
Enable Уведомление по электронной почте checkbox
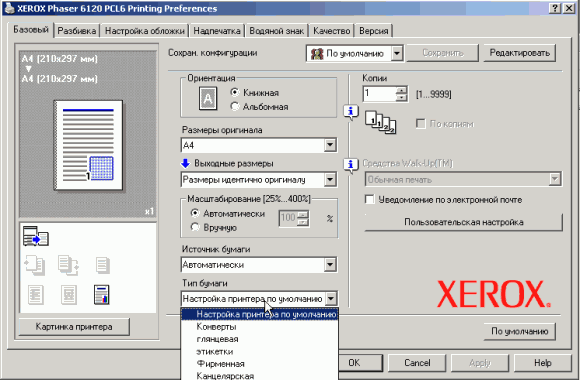coord(370,200)
